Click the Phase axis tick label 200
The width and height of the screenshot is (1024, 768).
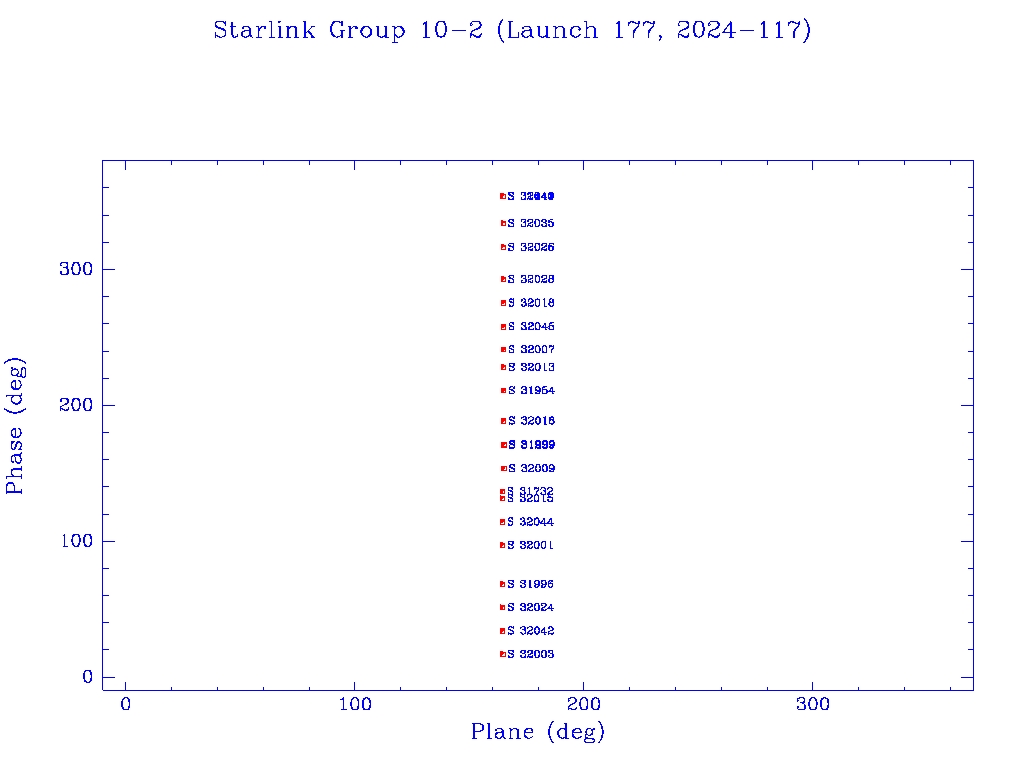click(76, 405)
